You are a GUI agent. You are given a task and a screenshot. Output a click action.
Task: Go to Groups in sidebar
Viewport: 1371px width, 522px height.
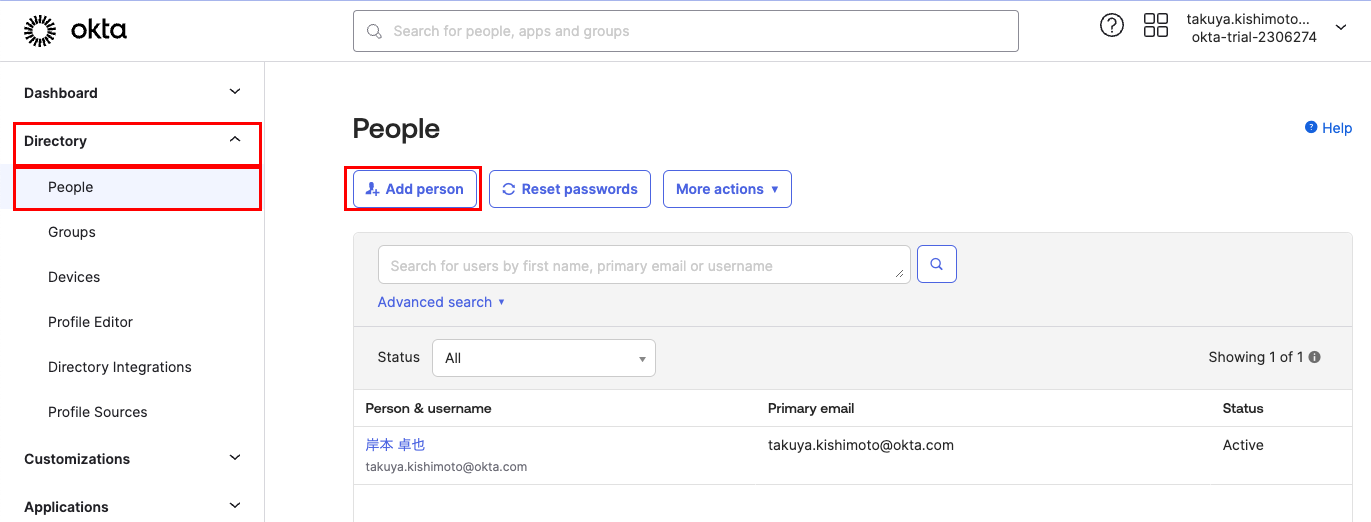72,232
